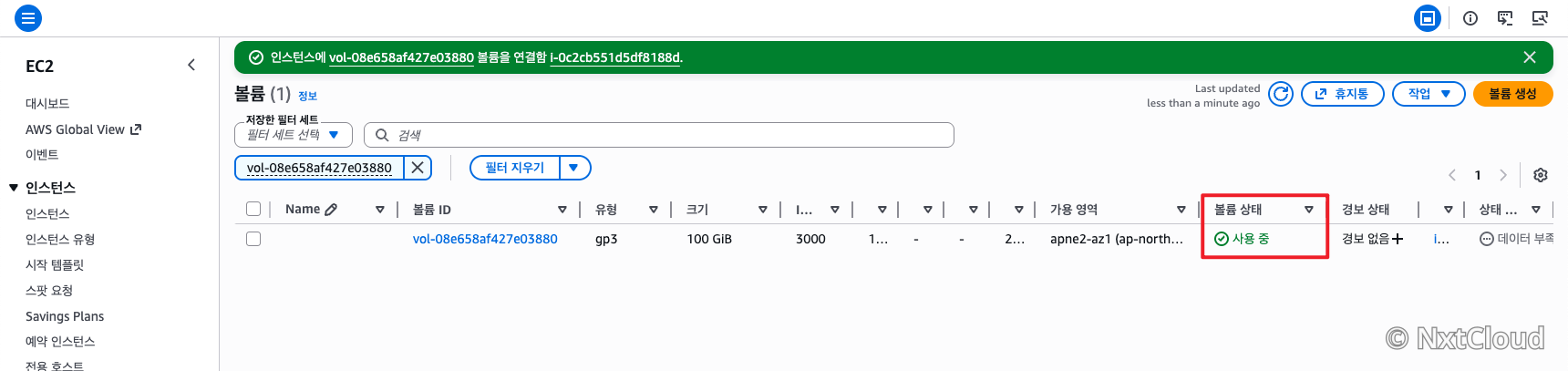Screen dimensions: 1568x371
Task: Open the 작업 actions dropdown
Action: point(1429,94)
